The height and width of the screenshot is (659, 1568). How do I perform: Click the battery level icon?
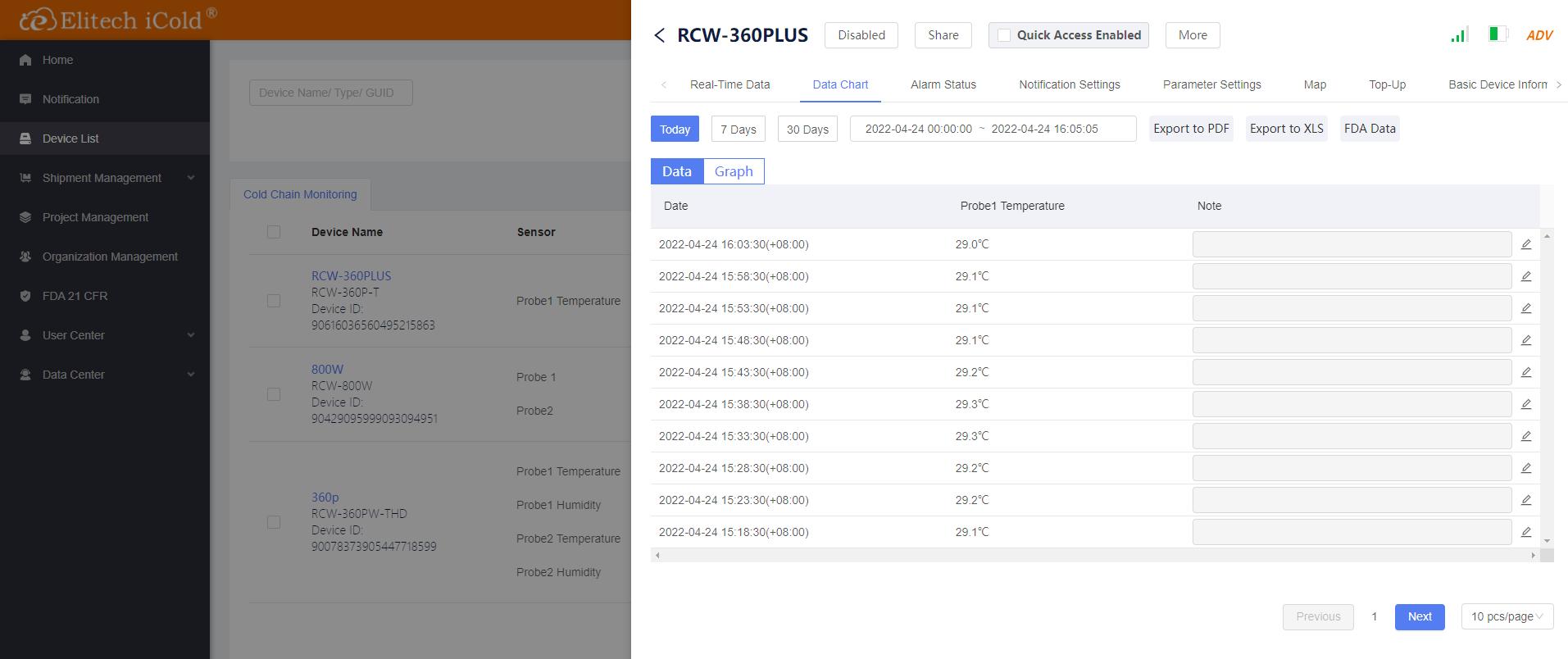click(x=1498, y=34)
